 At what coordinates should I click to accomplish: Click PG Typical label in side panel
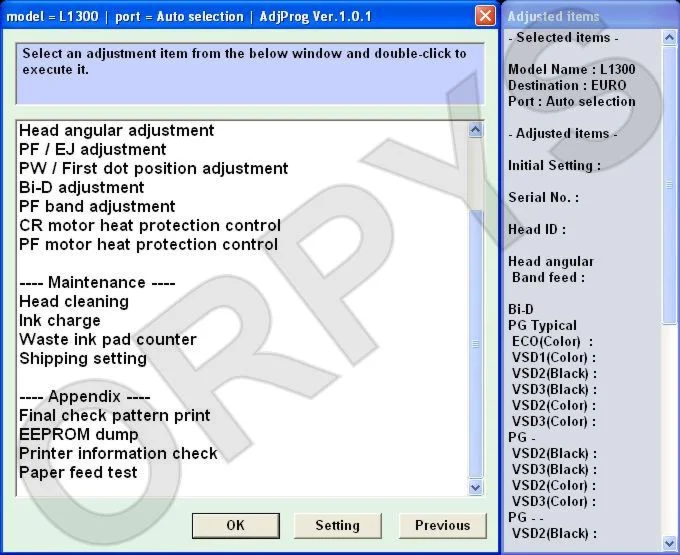click(x=542, y=325)
